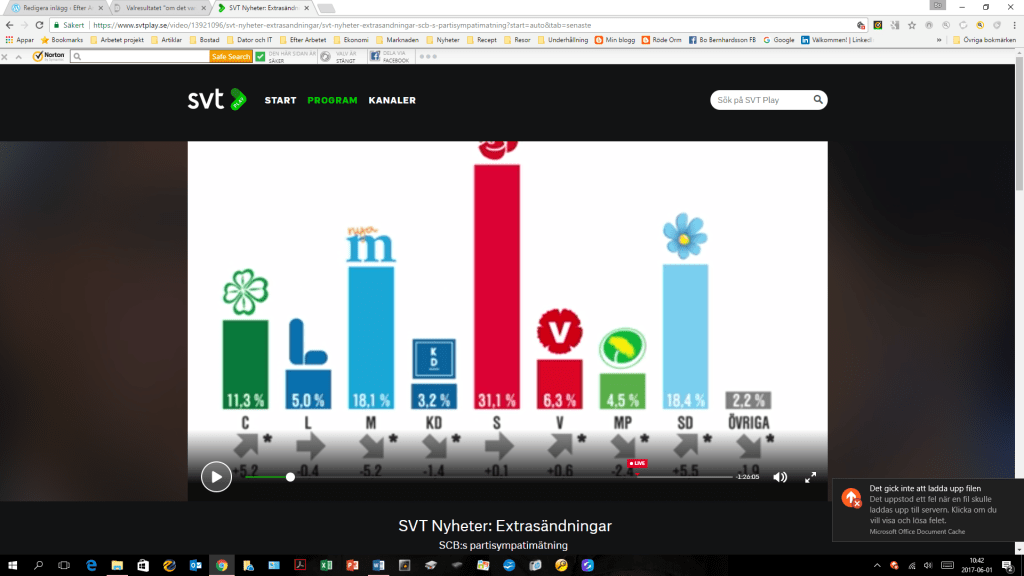Viewport: 1024px width, 576px height.
Task: Switch to the Valresultatet browser tab
Action: 157,8
